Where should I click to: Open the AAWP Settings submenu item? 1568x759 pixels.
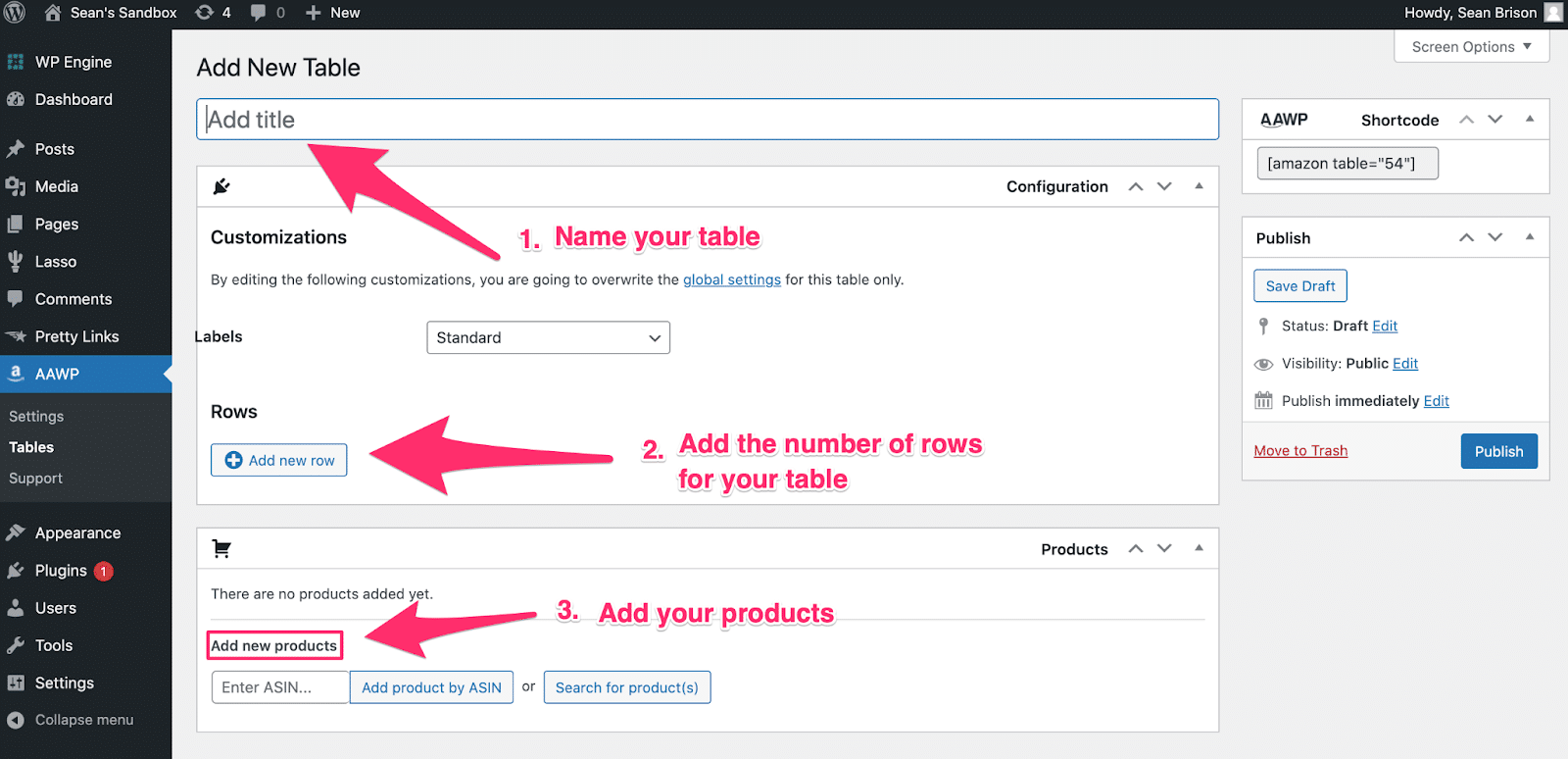36,416
